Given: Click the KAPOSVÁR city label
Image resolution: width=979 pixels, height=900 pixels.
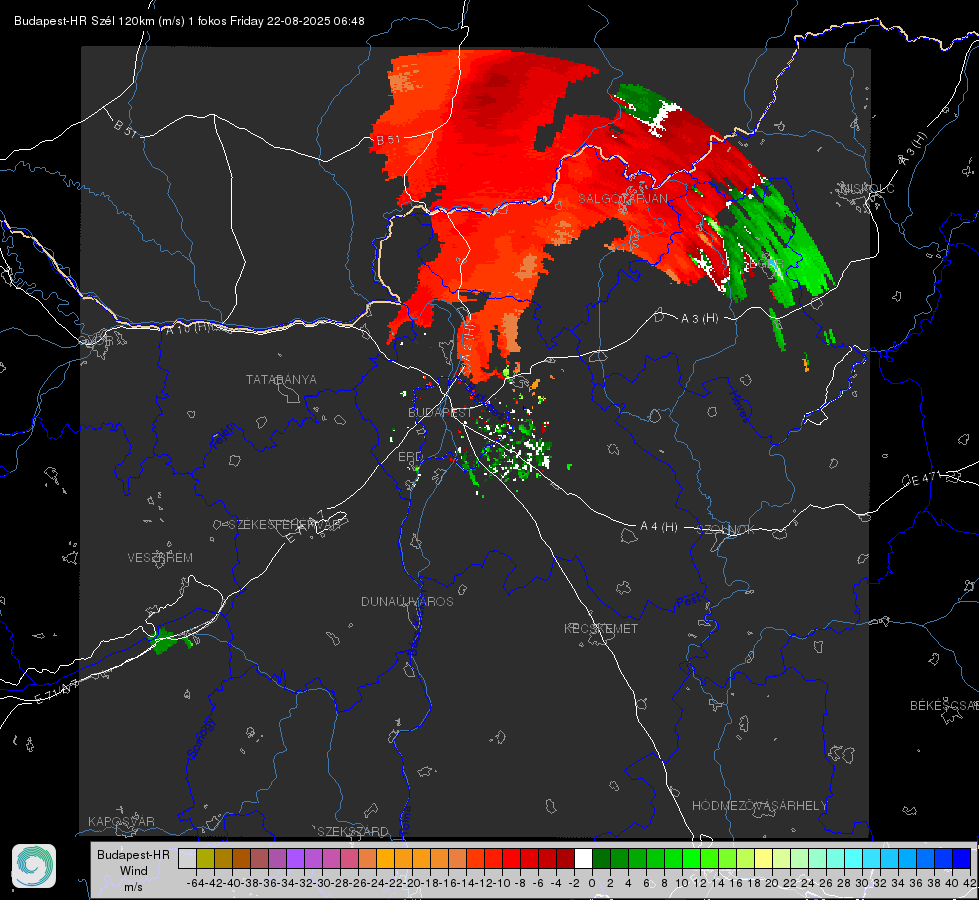Looking at the screenshot, I should click(x=121, y=821).
